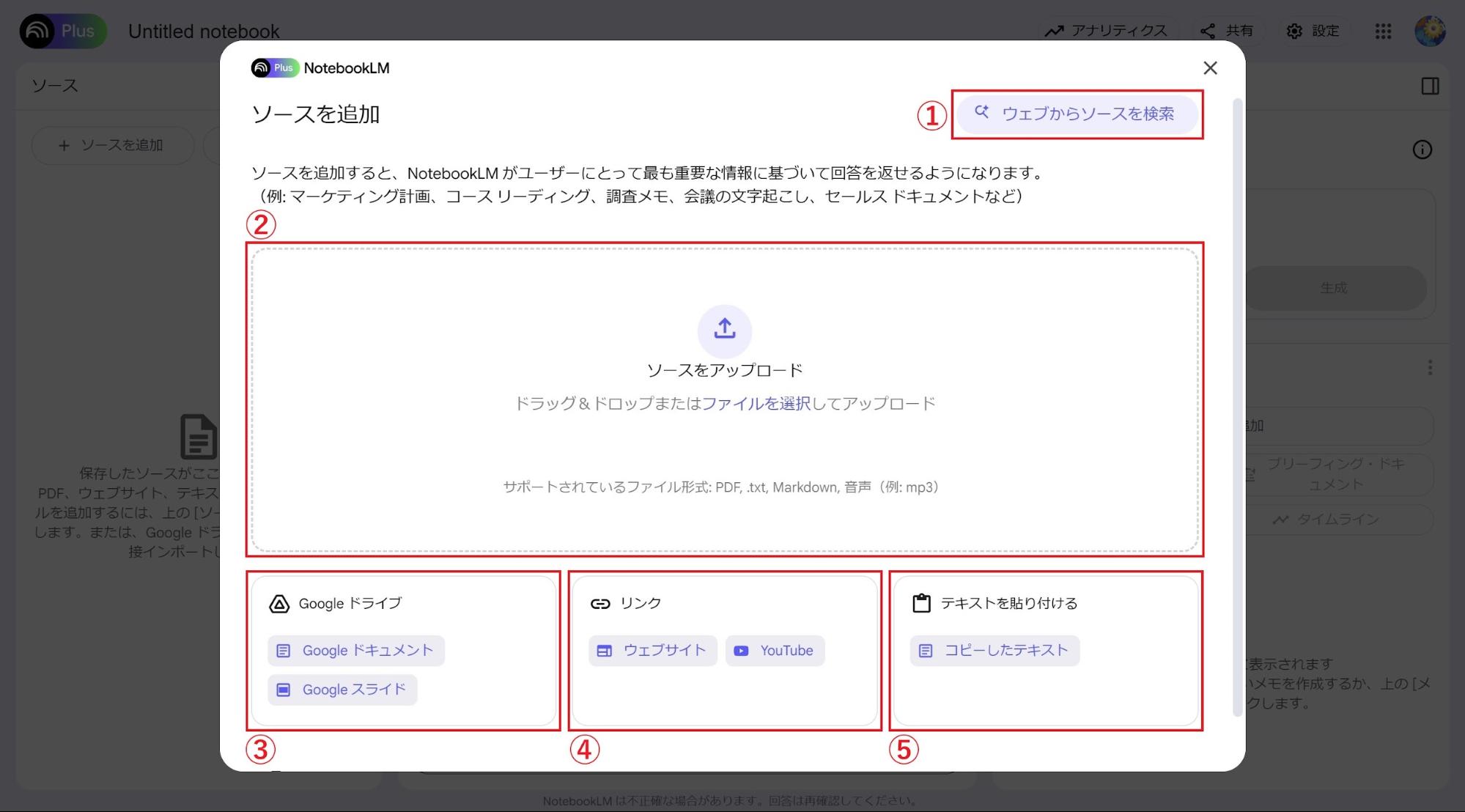The image size is (1465, 812).
Task: Click the document icon in empty sources panel
Action: pos(199,437)
